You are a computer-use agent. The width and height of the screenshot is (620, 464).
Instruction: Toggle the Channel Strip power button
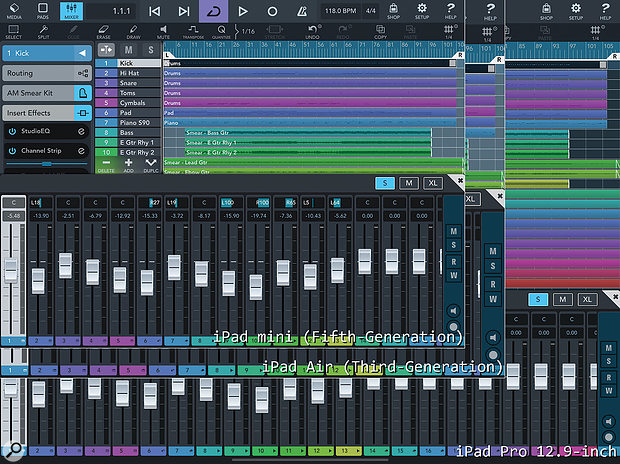coord(12,151)
